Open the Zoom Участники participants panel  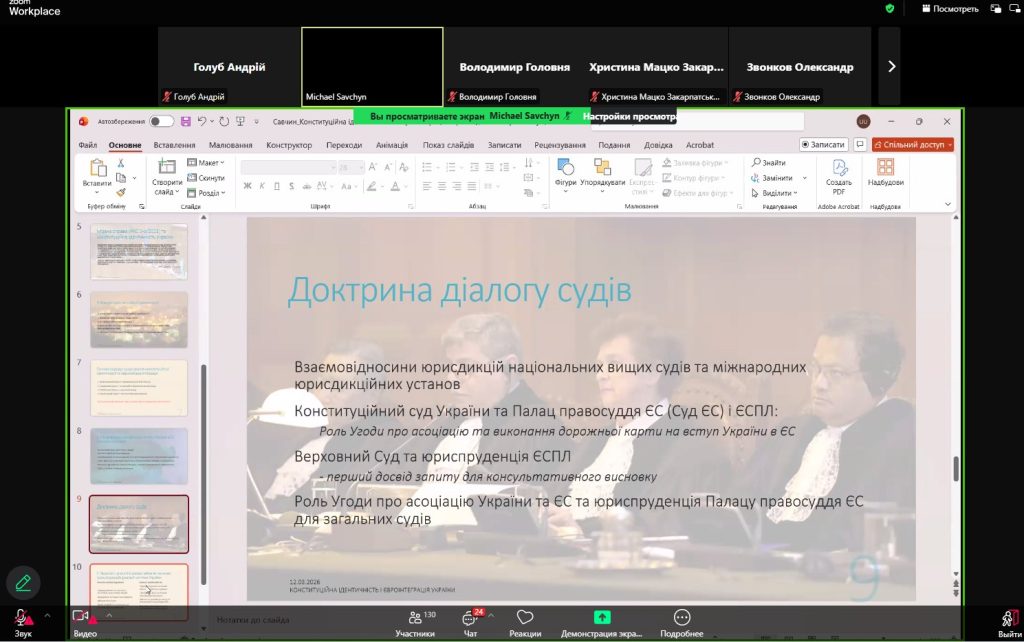coord(415,622)
